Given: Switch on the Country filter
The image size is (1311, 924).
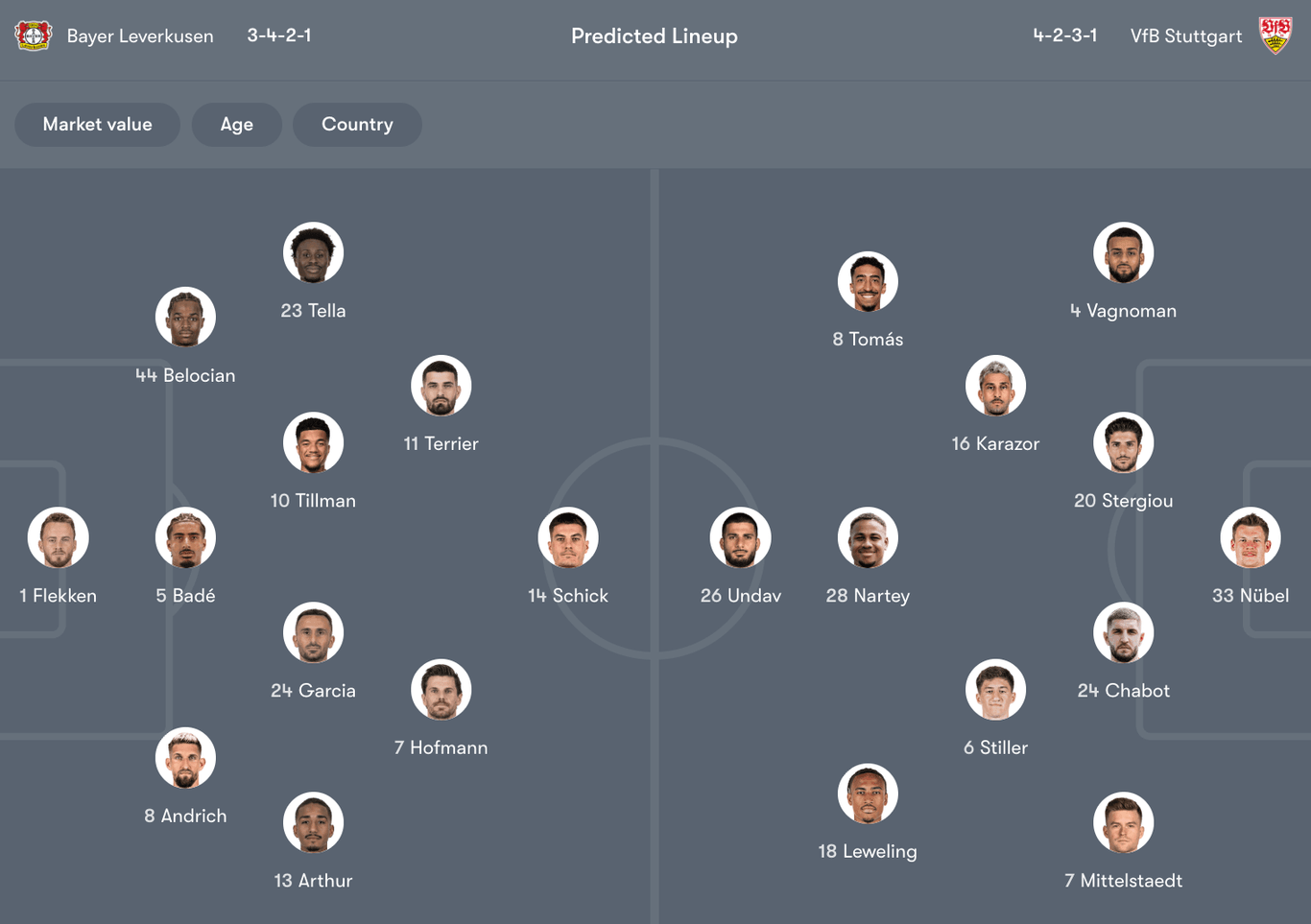Looking at the screenshot, I should pyautogui.click(x=356, y=124).
